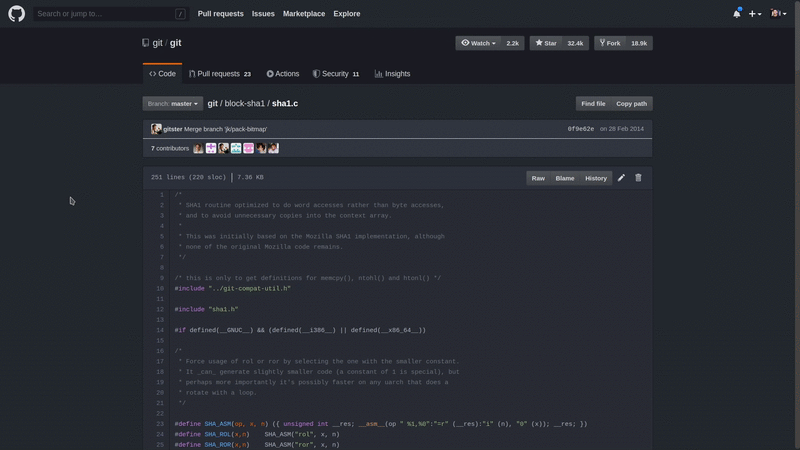Open the fifth contributor avatar
The width and height of the screenshot is (800, 450).
pos(248,148)
